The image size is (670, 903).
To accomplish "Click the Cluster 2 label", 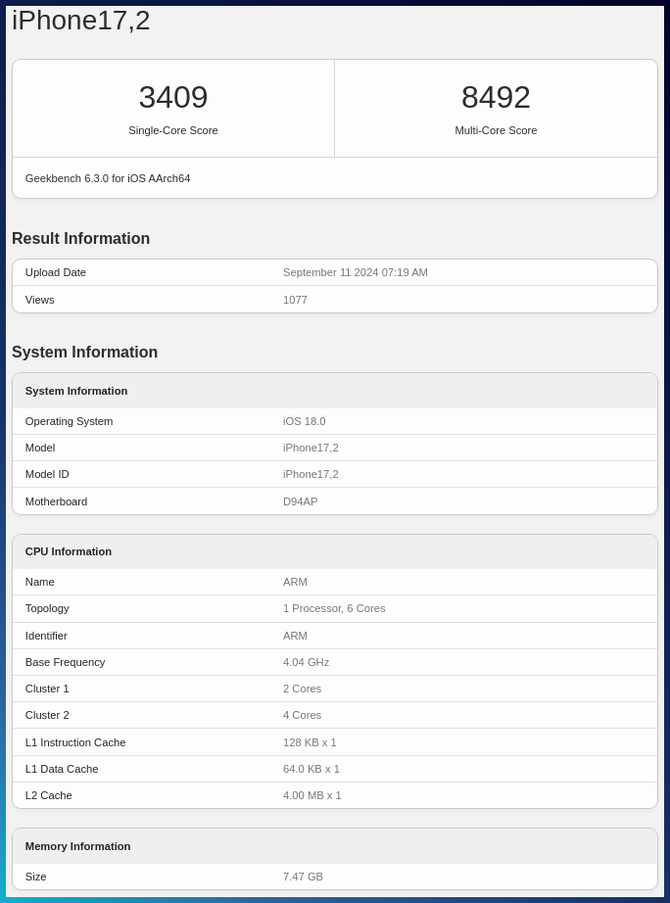I will (x=47, y=715).
